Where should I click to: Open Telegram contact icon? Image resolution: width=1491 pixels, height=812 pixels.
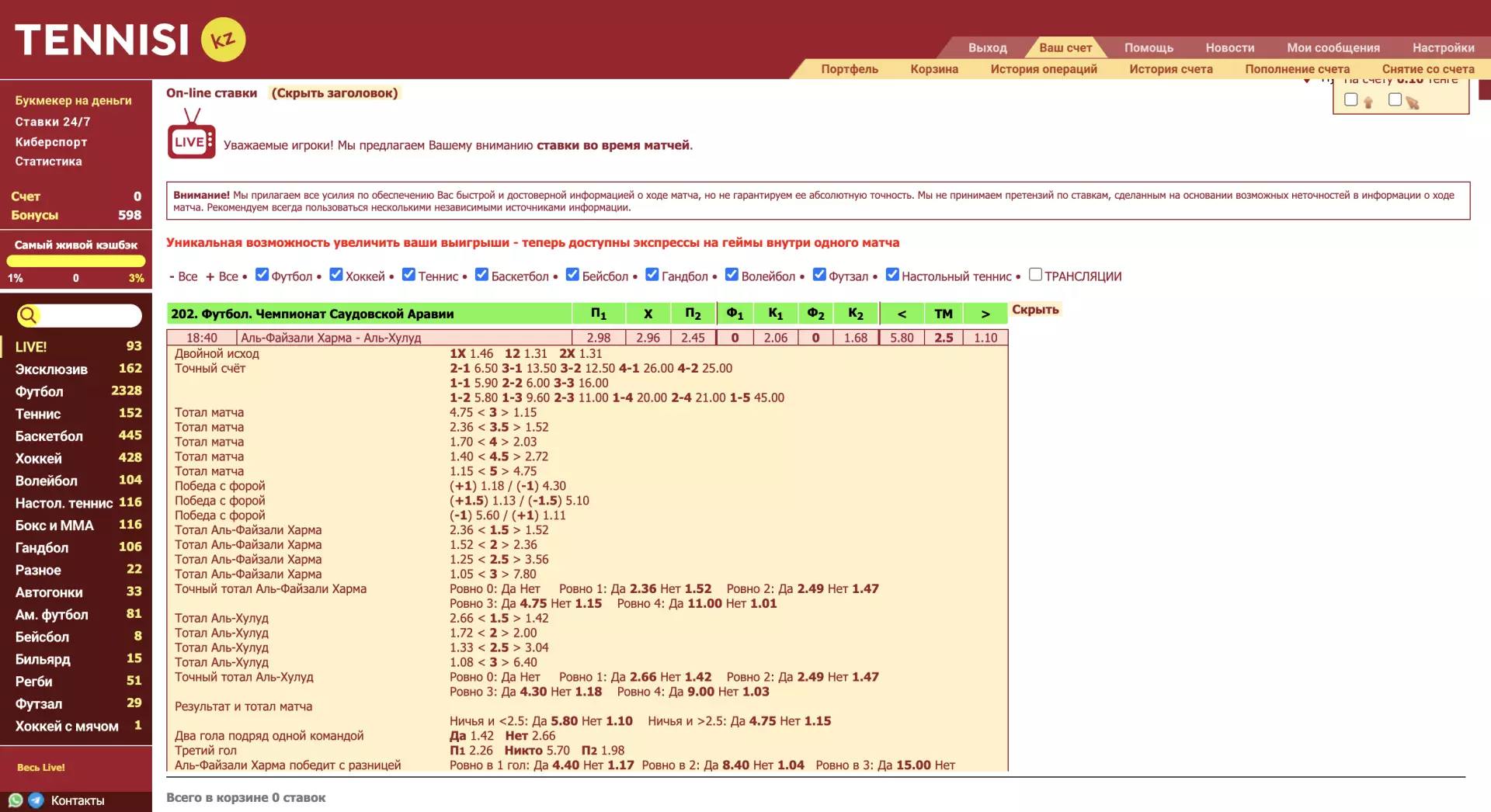pos(36,800)
